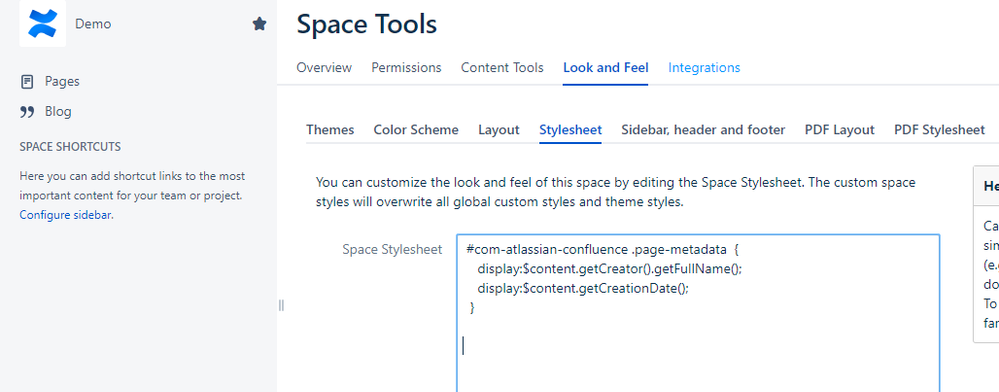This screenshot has width=999, height=392.
Task: Open the Integrations tab
Action: click(704, 68)
